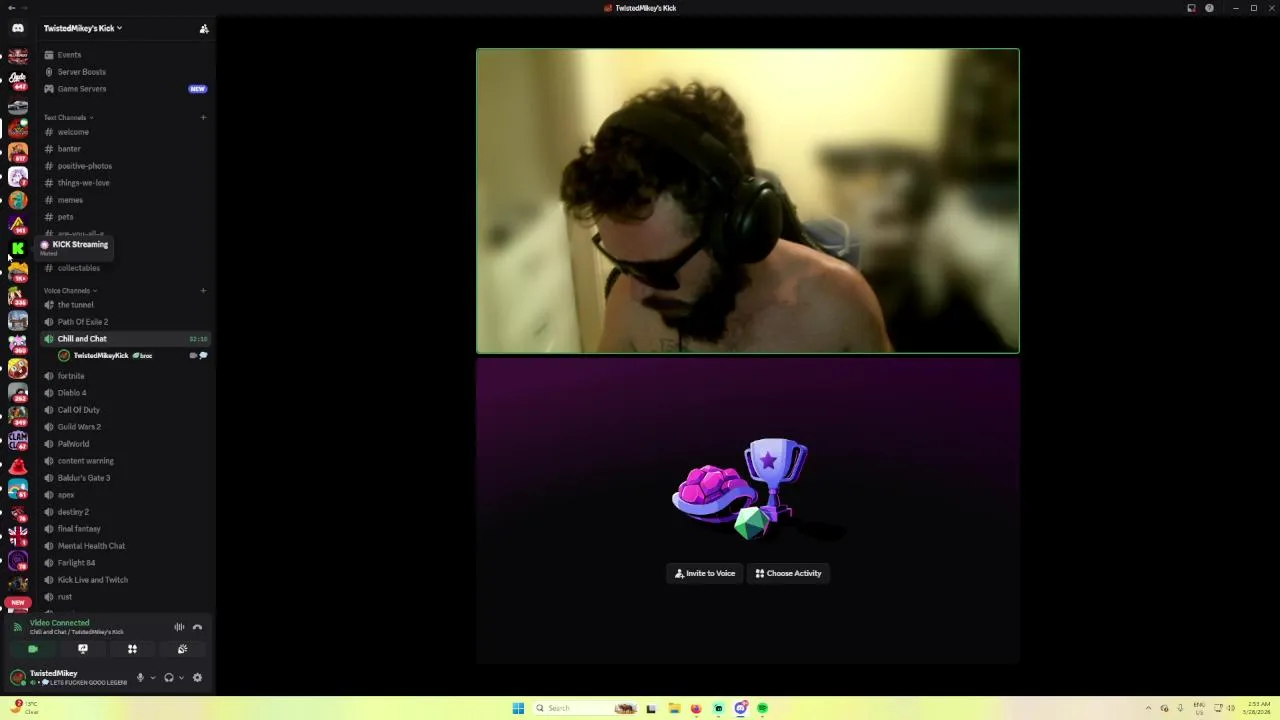The image size is (1280, 720).
Task: Open soundboard icon in voice panel
Action: [x=182, y=649]
